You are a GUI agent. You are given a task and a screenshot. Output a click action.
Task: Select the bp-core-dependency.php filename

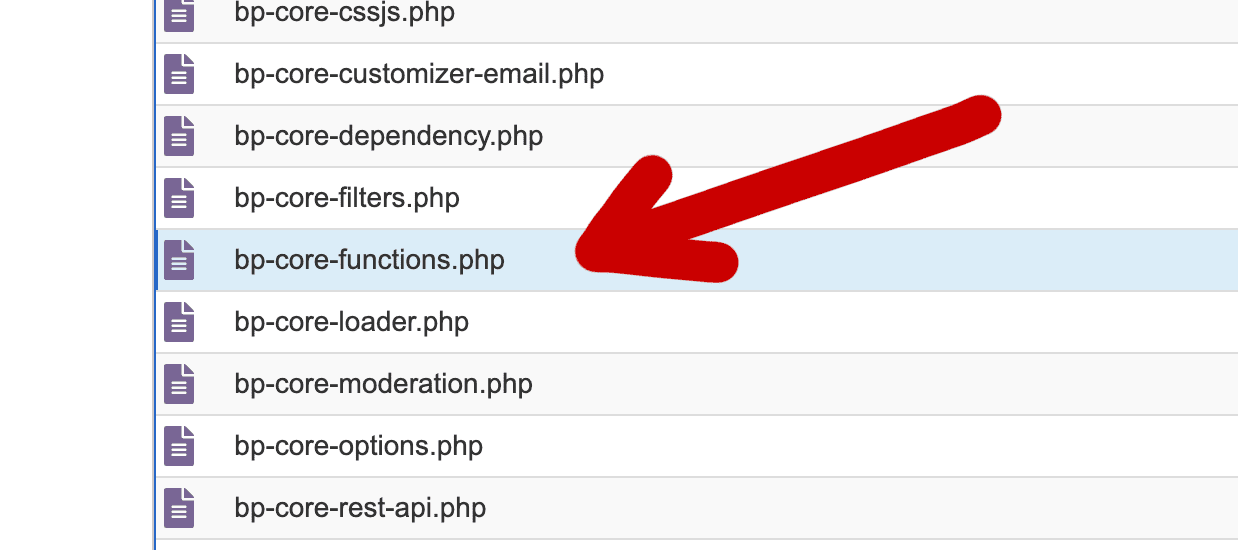click(x=388, y=136)
